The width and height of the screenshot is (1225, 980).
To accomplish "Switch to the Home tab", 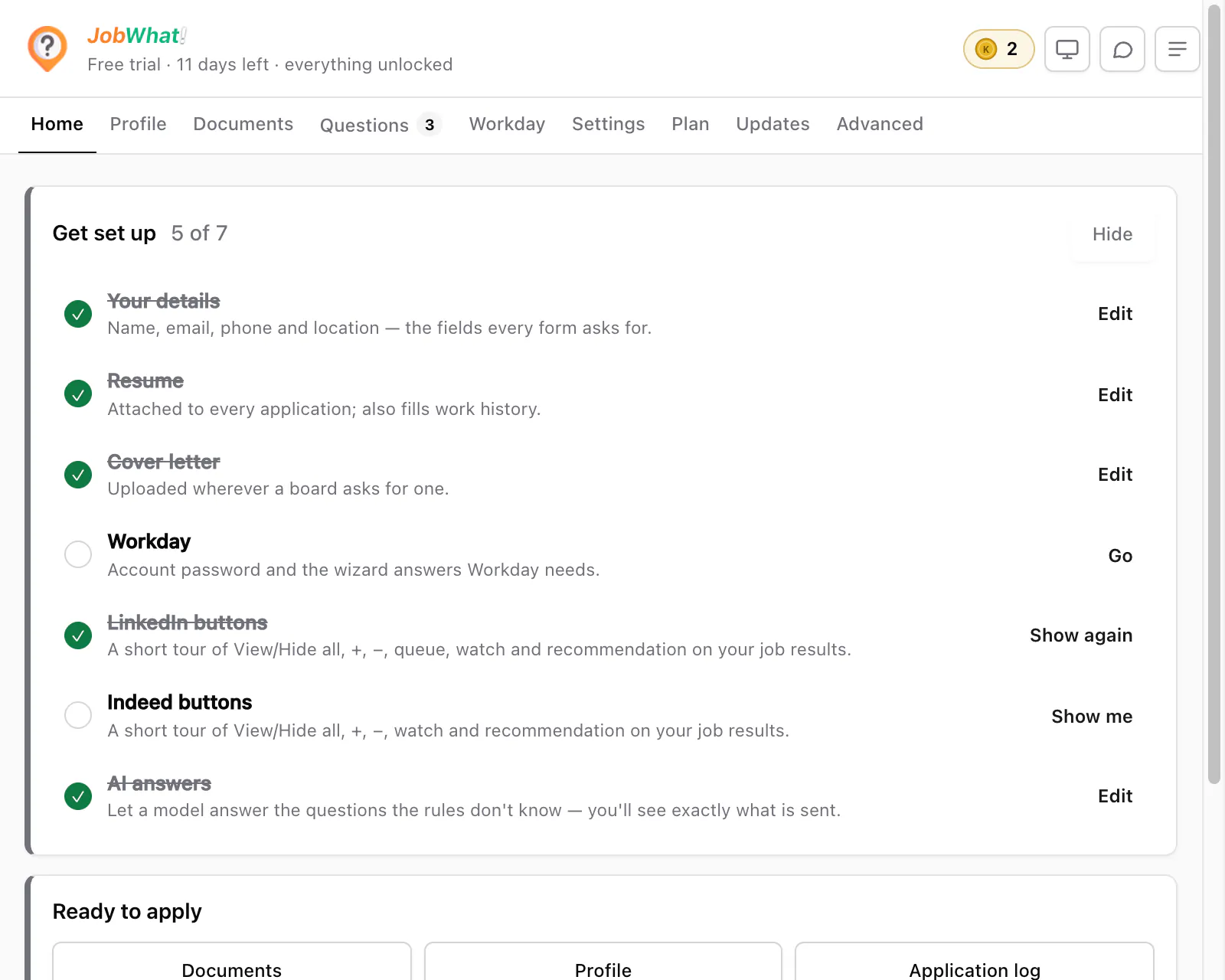I will [57, 124].
